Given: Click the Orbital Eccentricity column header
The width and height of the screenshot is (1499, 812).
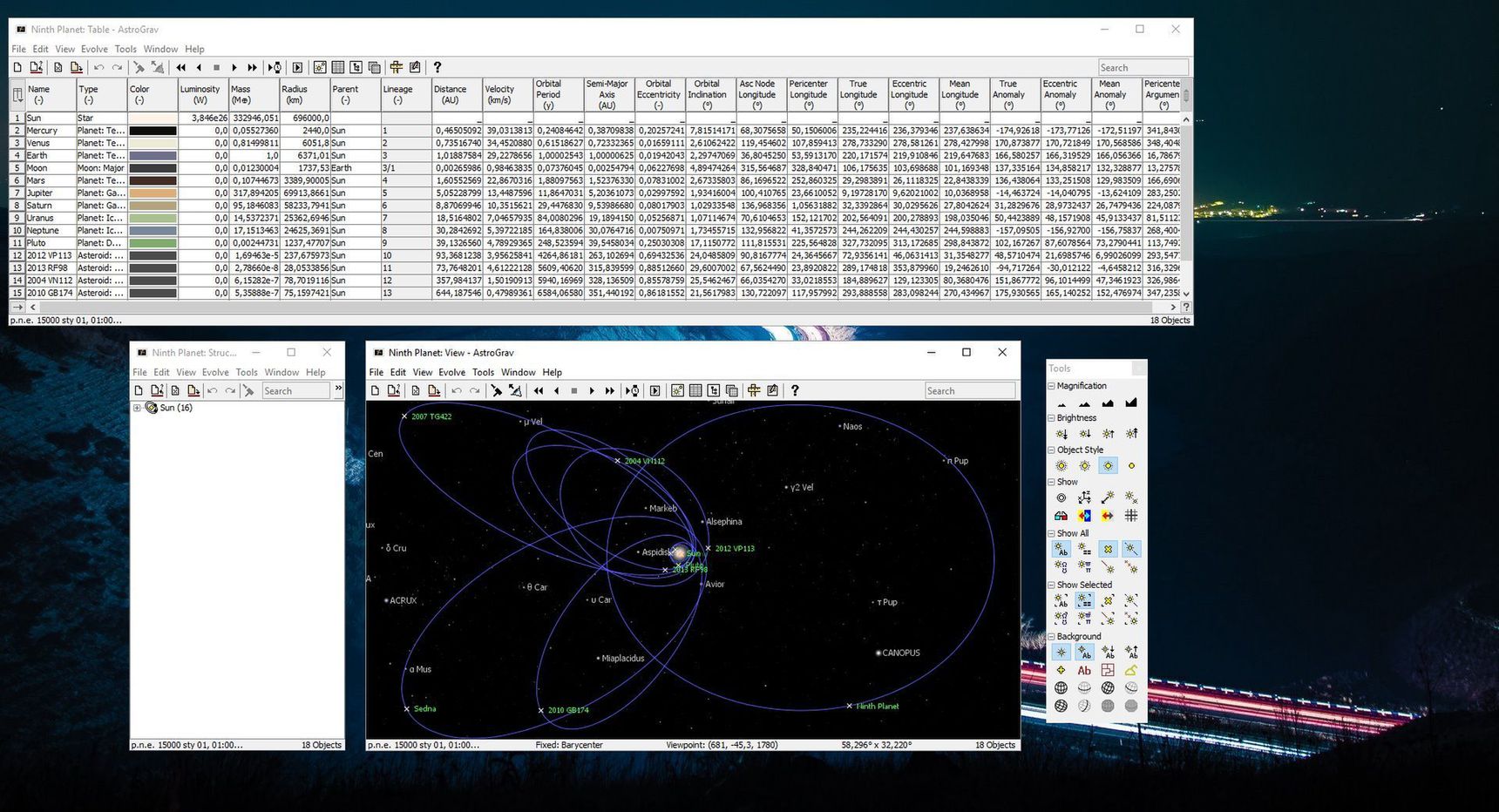Looking at the screenshot, I should (x=660, y=95).
